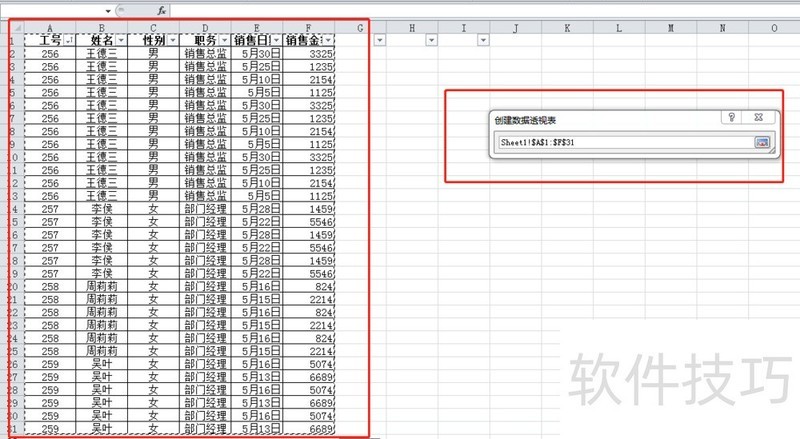Image resolution: width=800 pixels, height=439 pixels.
Task: Close the 创建数据透视表 dialog
Action: 759,117
